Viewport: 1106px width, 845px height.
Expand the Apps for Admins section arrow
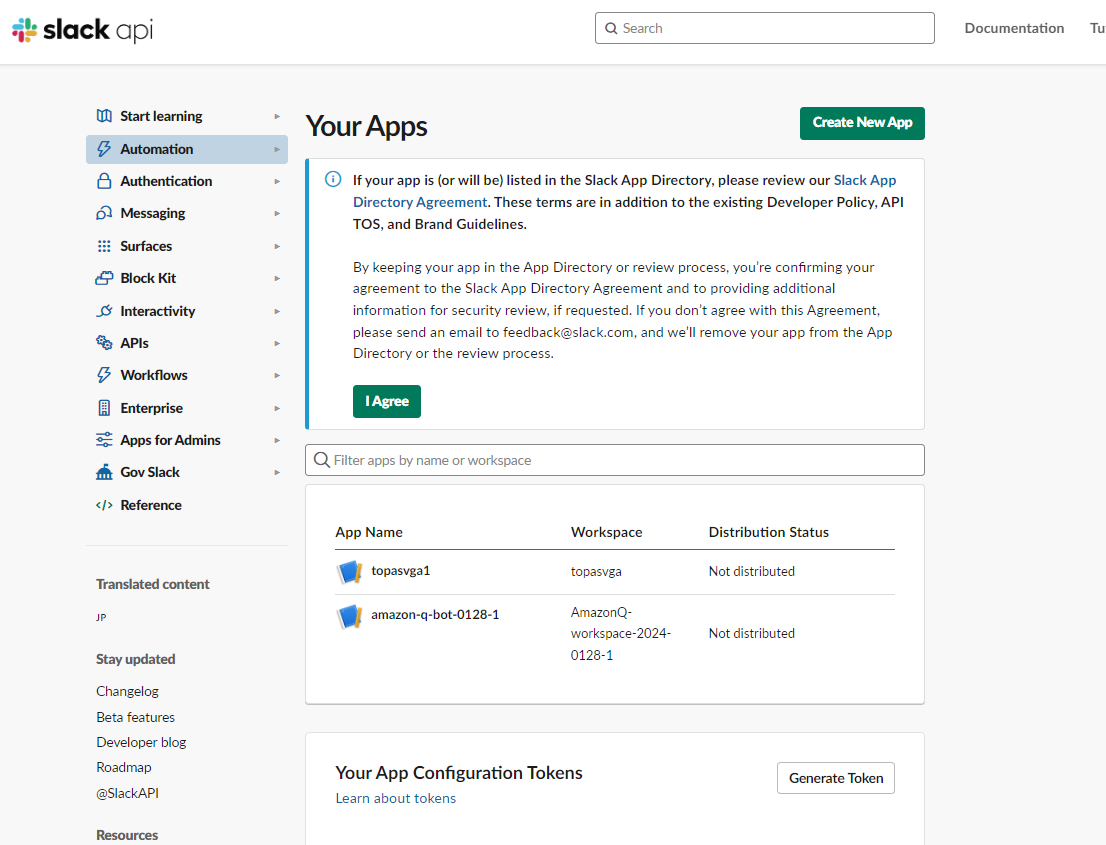pos(277,440)
